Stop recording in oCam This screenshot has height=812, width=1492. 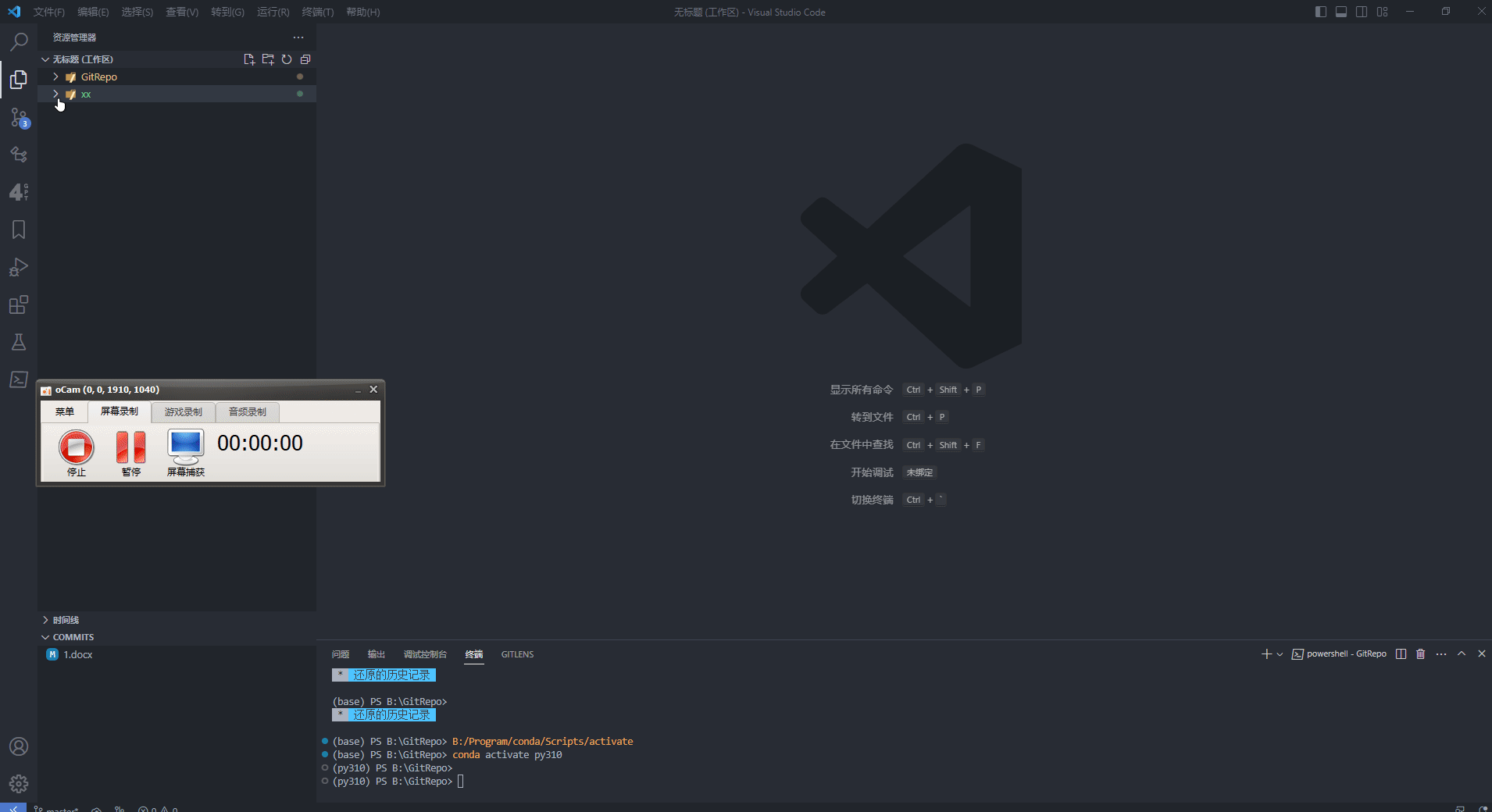[x=77, y=448]
